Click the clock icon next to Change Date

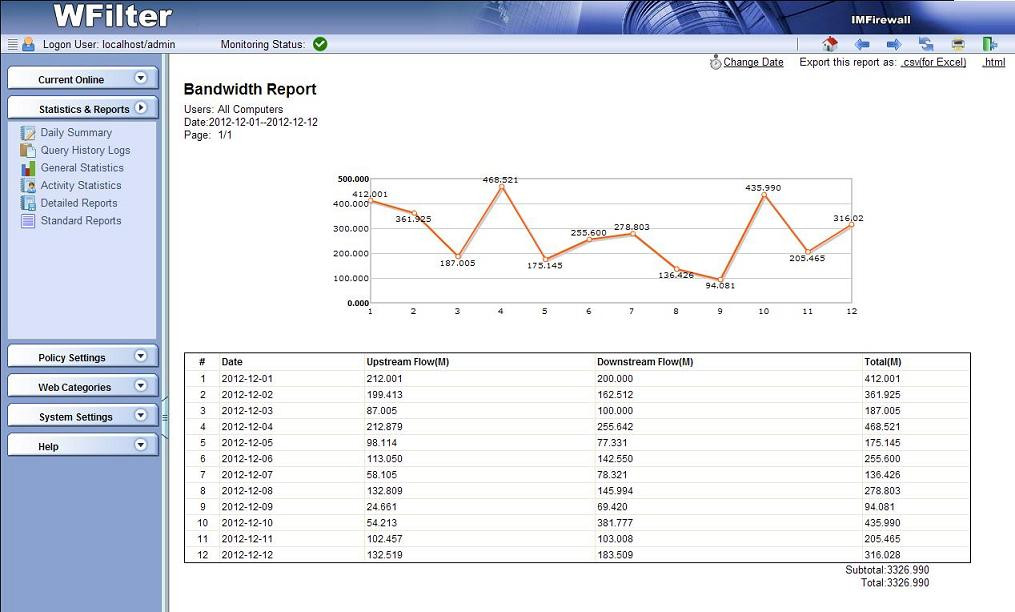coord(715,62)
